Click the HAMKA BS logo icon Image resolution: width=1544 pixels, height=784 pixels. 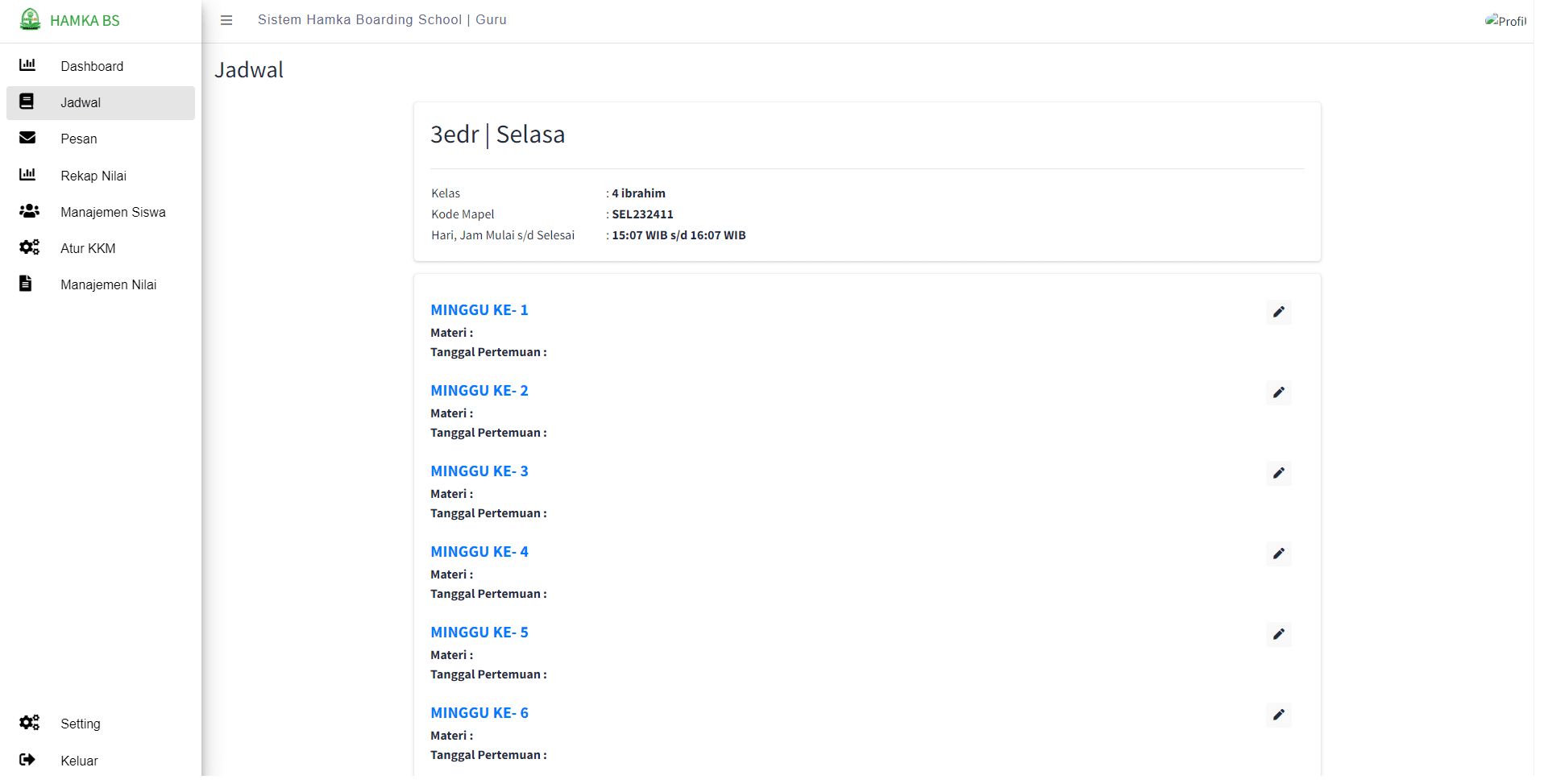(x=30, y=19)
